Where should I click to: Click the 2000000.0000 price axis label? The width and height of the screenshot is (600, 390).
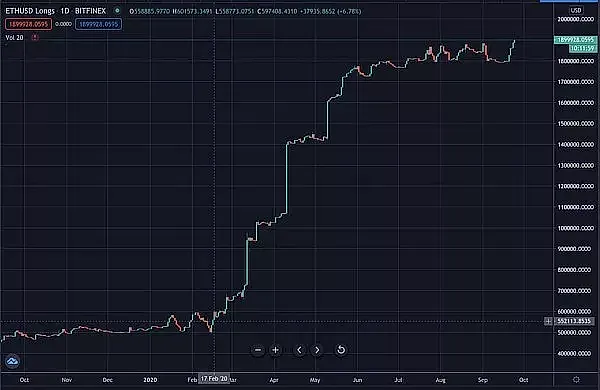tap(576, 19)
